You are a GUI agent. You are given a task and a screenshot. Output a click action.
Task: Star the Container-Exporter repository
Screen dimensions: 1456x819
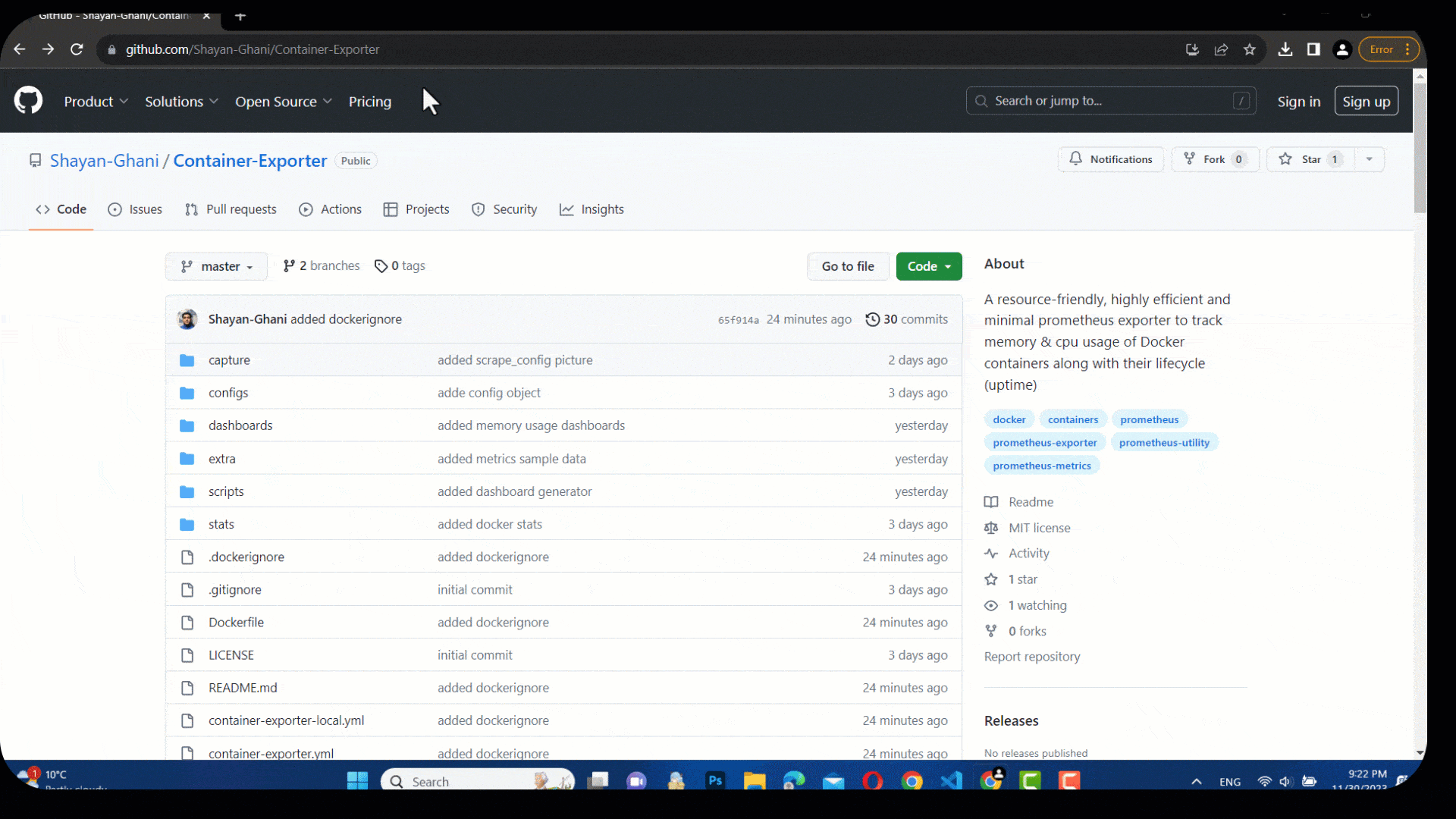(1310, 159)
